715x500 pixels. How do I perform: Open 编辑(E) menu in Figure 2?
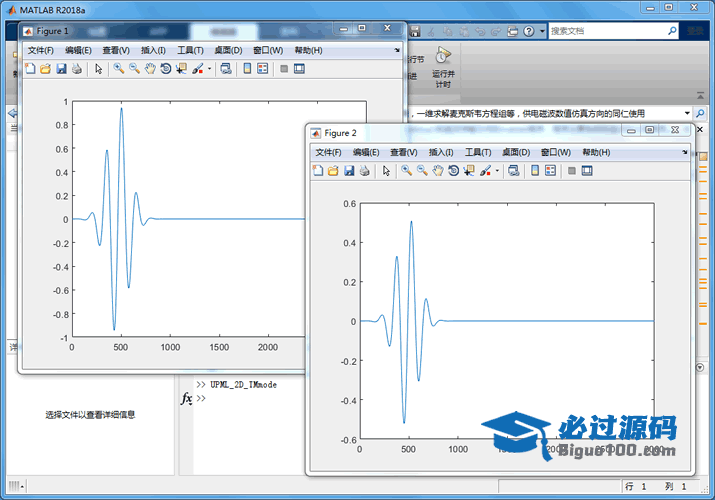pyautogui.click(x=366, y=152)
